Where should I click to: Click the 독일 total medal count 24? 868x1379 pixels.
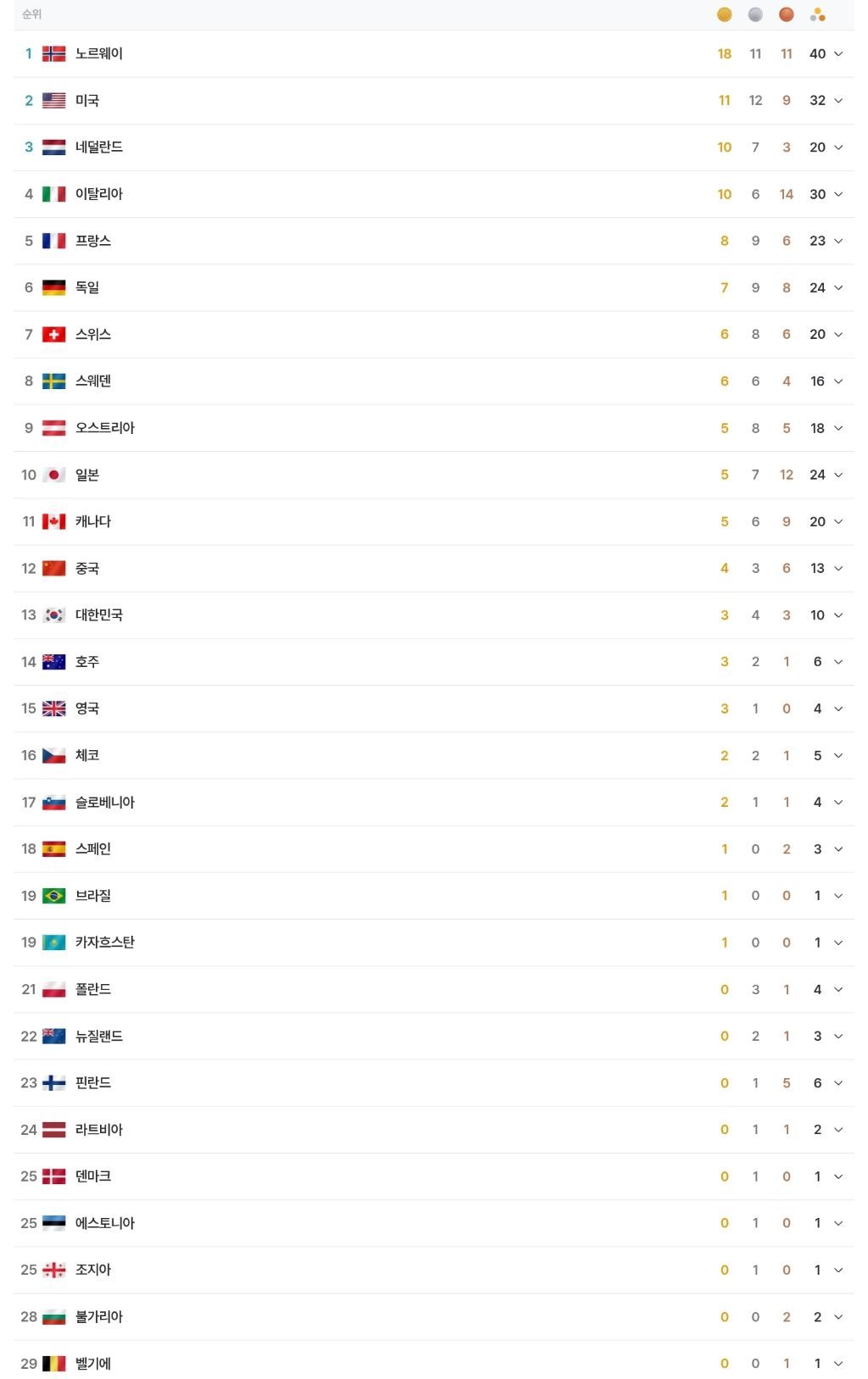pos(817,288)
